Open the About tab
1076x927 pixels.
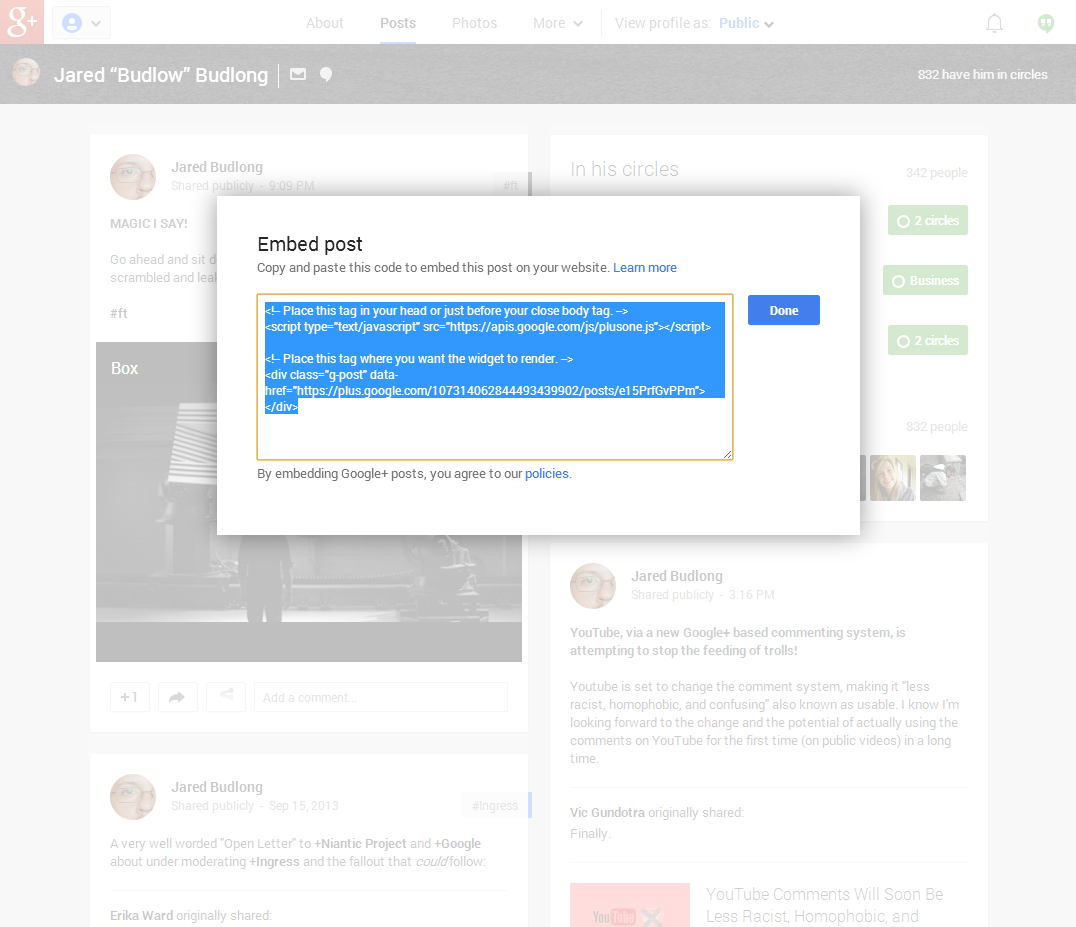point(325,23)
